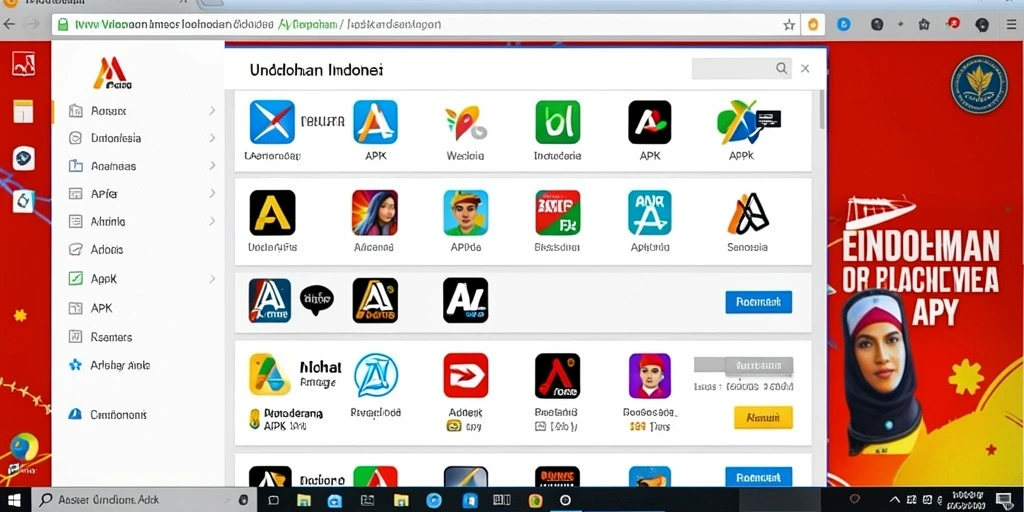
Task: Expand the Aoaindas sidebar chevron
Action: 212,166
